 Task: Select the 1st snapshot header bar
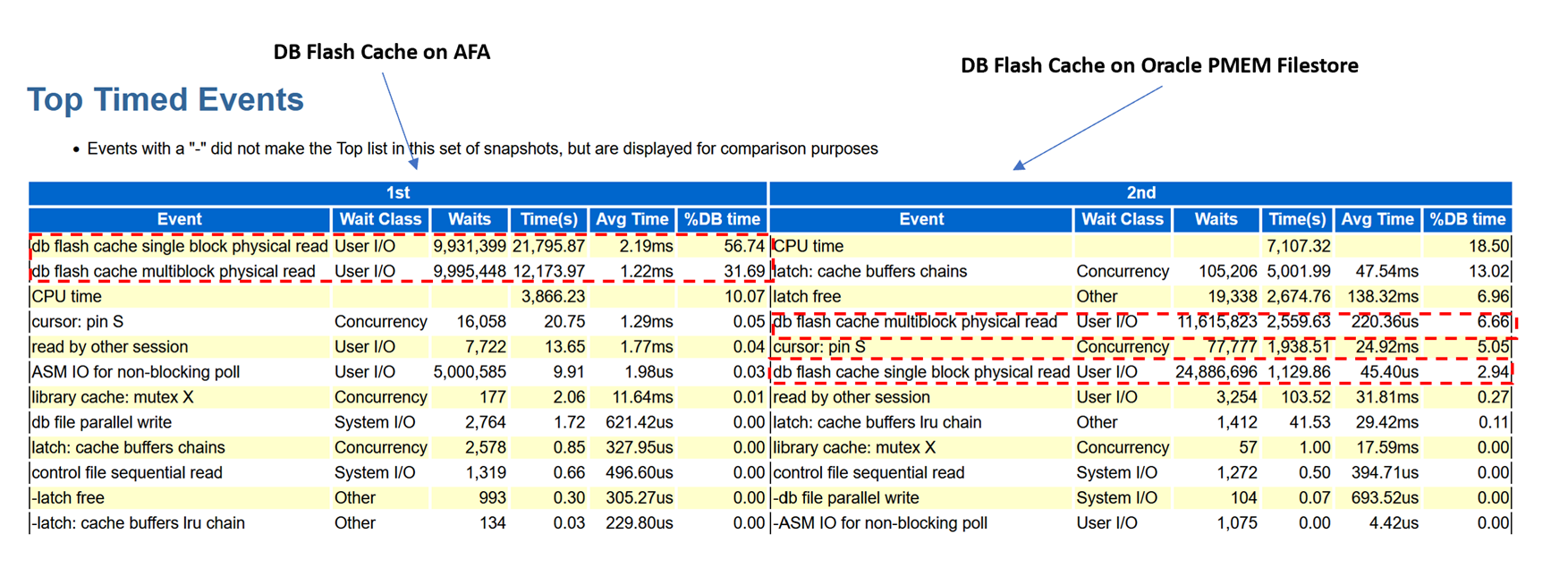tap(398, 192)
